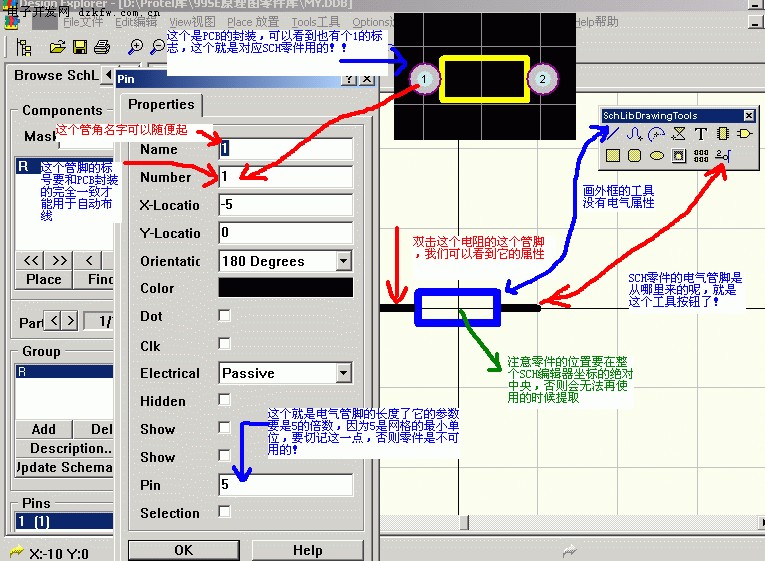Screen dimensions: 765x561
Task: Select the rounded rectangle drawing tool
Action: (634, 155)
